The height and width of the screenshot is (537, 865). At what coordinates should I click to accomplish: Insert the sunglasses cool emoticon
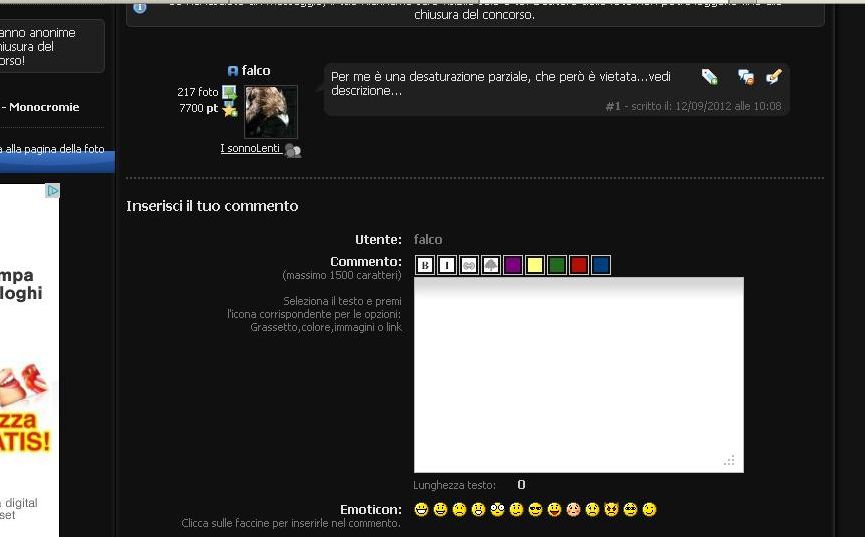click(x=535, y=510)
